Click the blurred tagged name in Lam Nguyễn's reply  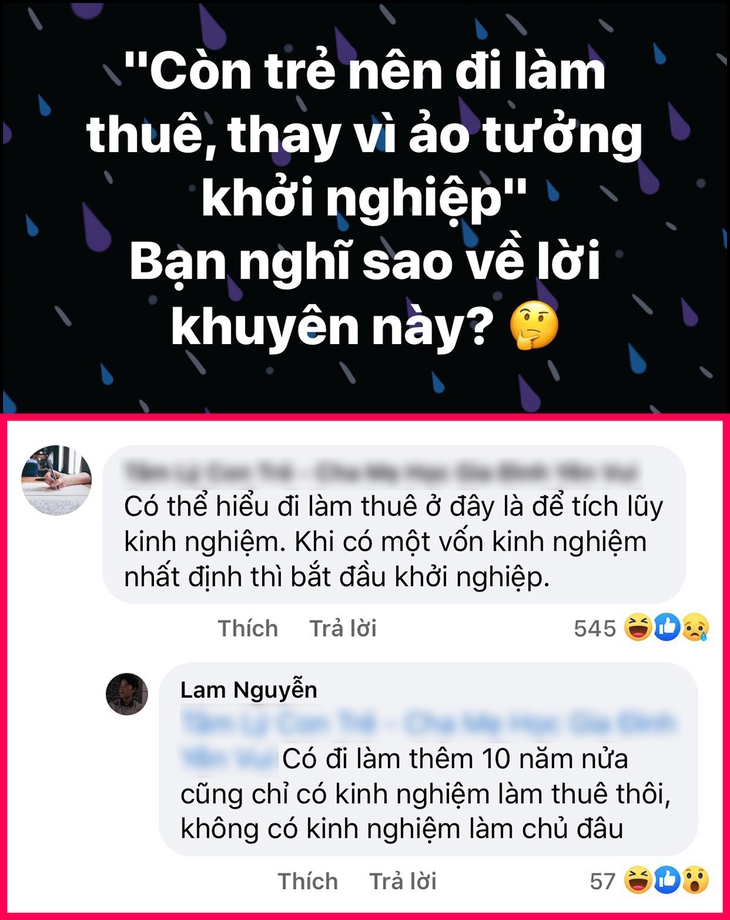pyautogui.click(x=428, y=740)
